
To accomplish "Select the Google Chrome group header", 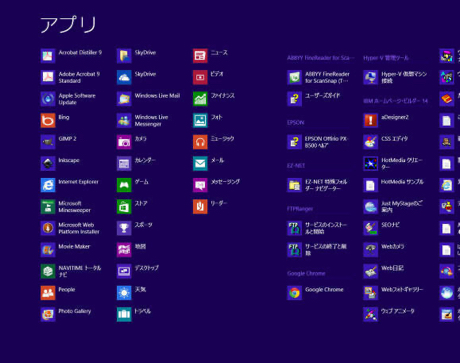I will (306, 273).
